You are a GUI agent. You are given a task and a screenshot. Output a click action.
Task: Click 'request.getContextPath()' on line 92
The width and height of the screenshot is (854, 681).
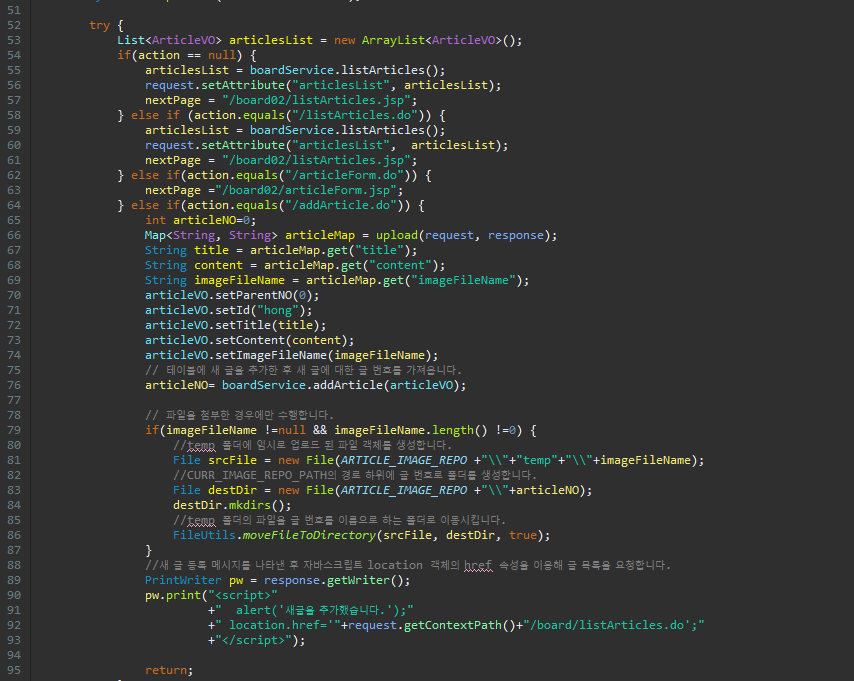click(431, 625)
